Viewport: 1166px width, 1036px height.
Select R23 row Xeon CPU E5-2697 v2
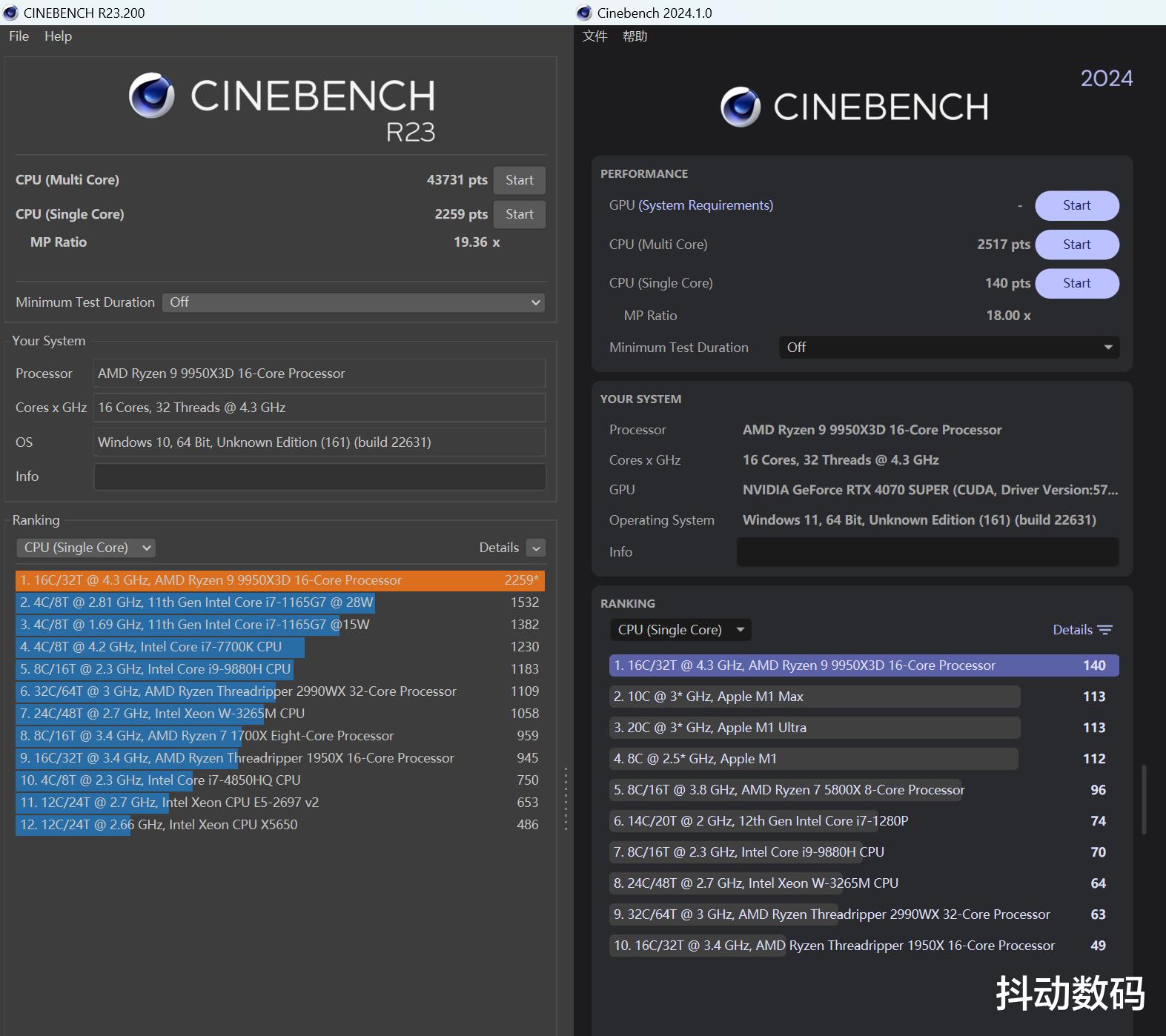tap(280, 803)
